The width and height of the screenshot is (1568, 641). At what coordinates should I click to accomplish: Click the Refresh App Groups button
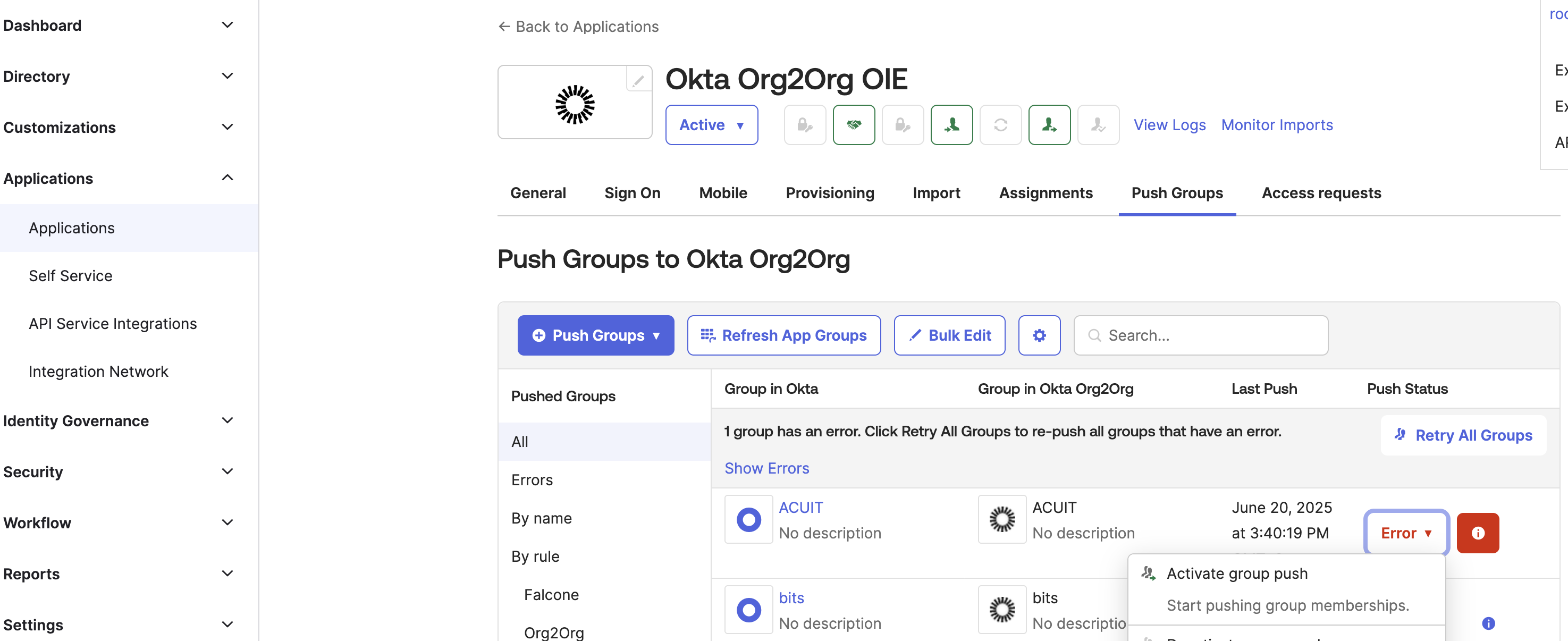[x=783, y=335]
